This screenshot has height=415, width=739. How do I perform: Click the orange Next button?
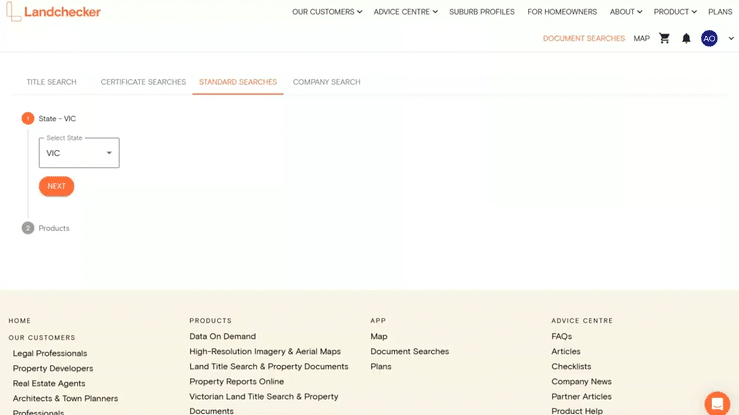point(57,186)
